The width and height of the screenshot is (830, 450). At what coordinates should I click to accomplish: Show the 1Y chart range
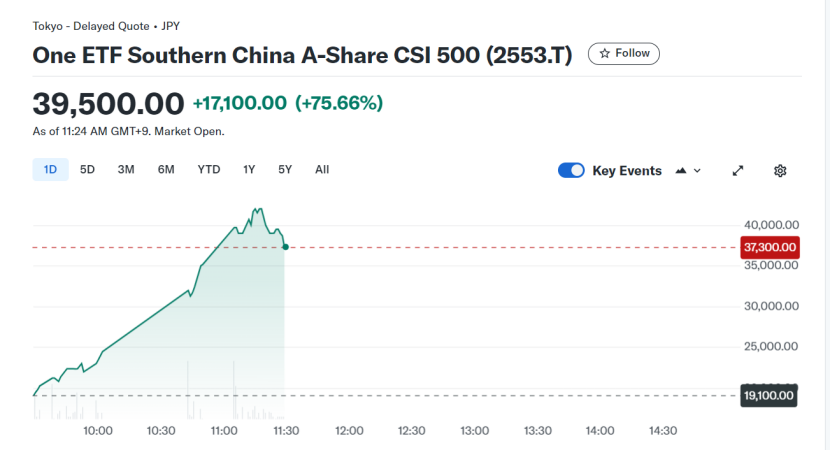(249, 169)
